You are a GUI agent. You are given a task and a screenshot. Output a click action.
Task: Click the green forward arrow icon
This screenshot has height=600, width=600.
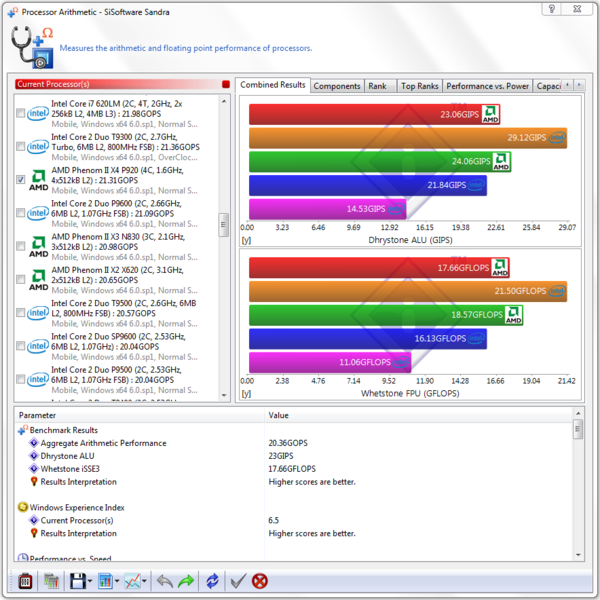186,581
